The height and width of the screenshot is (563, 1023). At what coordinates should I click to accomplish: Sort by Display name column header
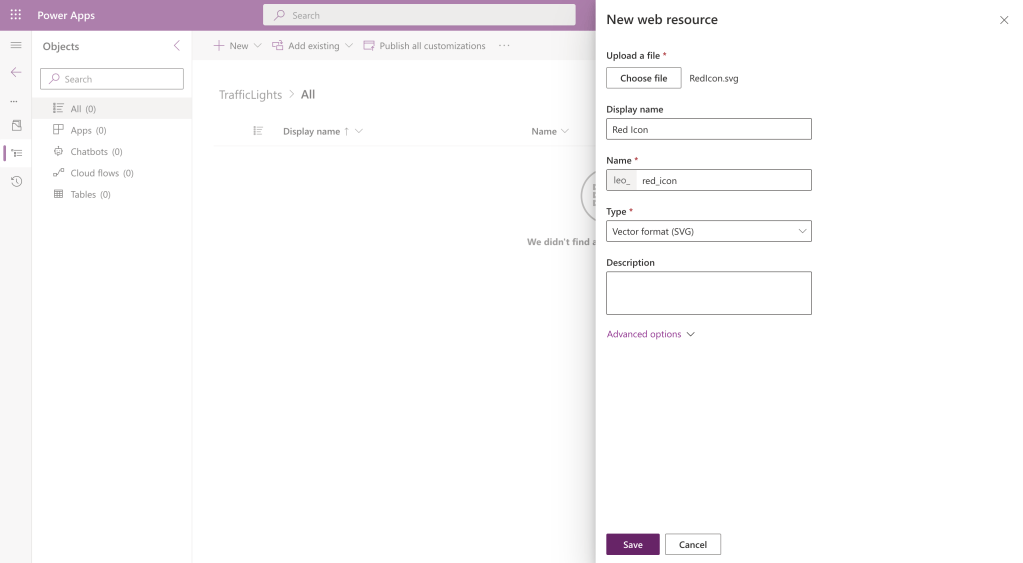[x=313, y=131]
